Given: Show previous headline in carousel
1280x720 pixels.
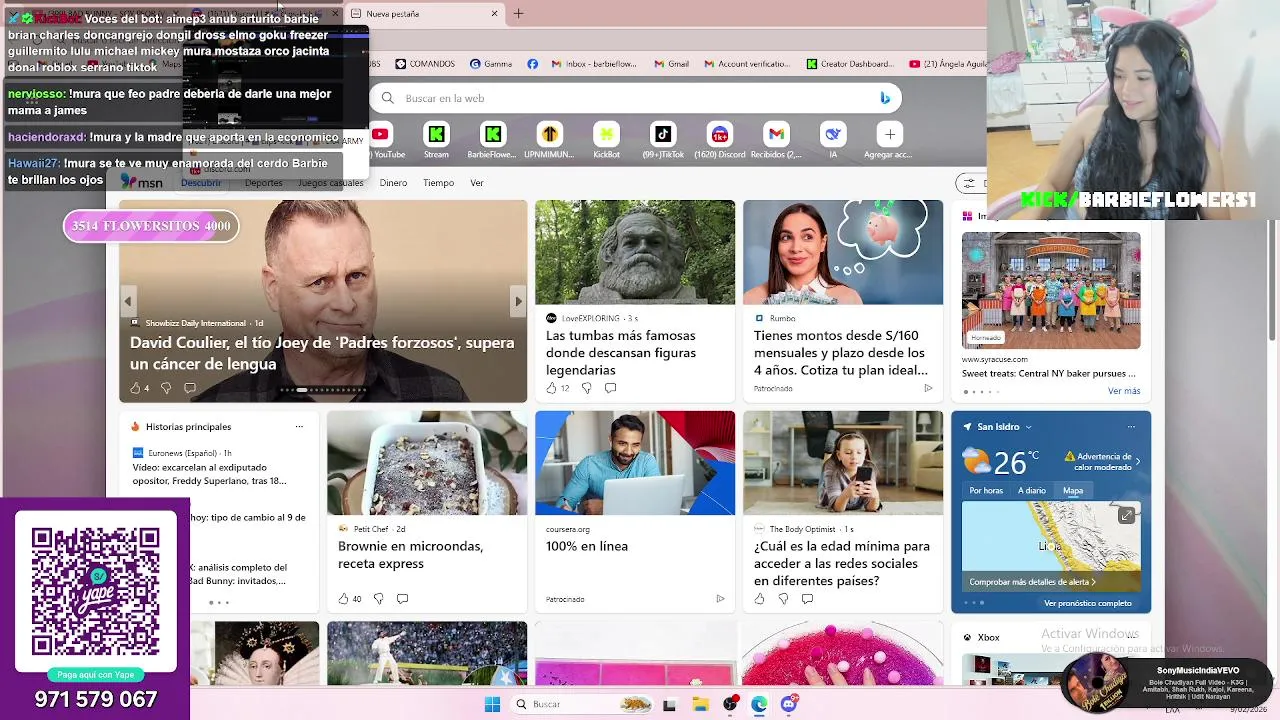Looking at the screenshot, I should click(128, 301).
